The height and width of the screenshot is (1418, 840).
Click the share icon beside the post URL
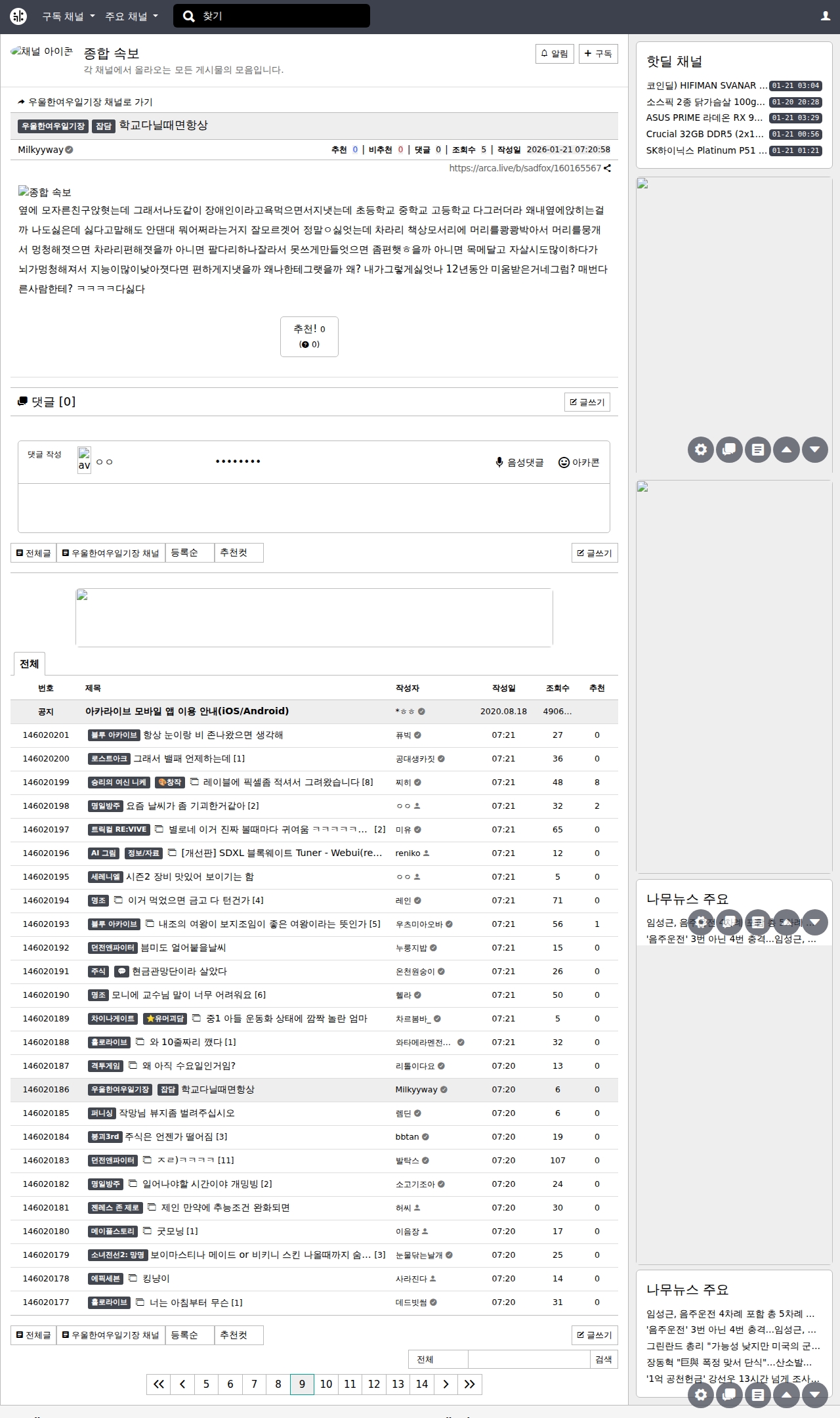pyautogui.click(x=608, y=168)
